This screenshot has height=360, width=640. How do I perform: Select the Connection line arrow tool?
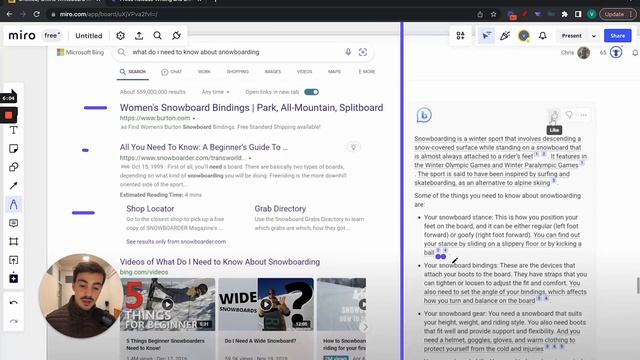pos(13,186)
